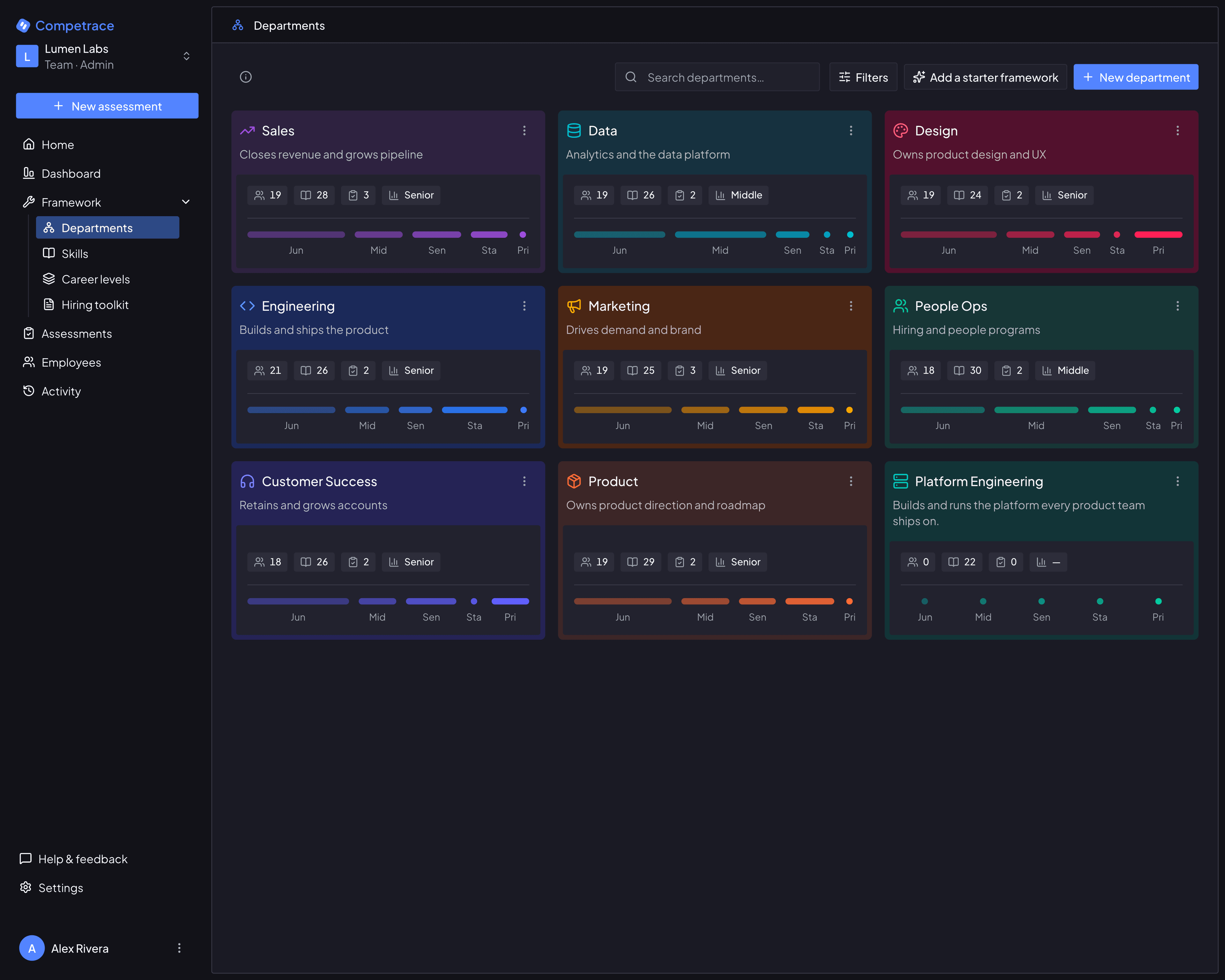Image resolution: width=1225 pixels, height=980 pixels.
Task: Go to Home in the sidebar
Action: [x=107, y=144]
